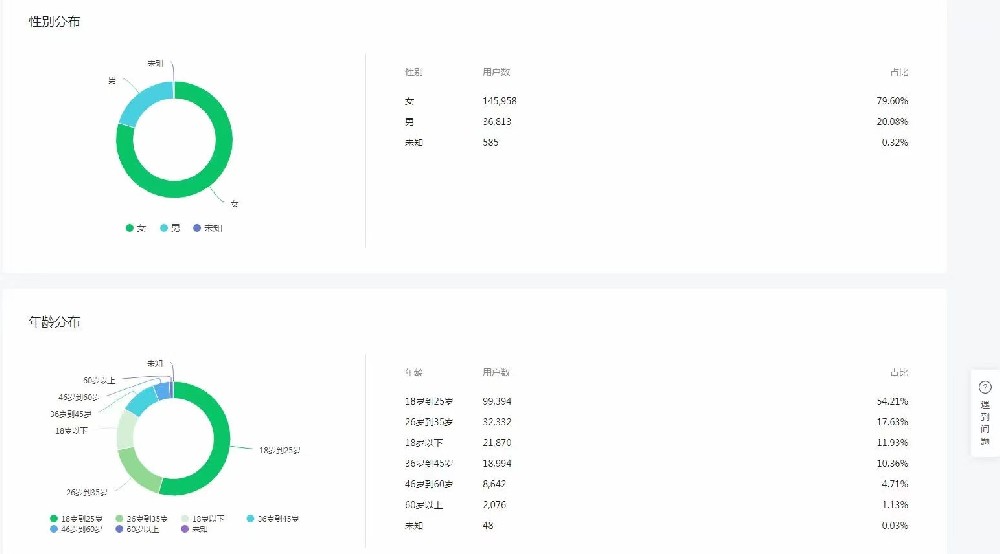This screenshot has height=554, width=1000.
Task: Click the 18岁到25岁 row label in age table
Action: pyautogui.click(x=429, y=402)
